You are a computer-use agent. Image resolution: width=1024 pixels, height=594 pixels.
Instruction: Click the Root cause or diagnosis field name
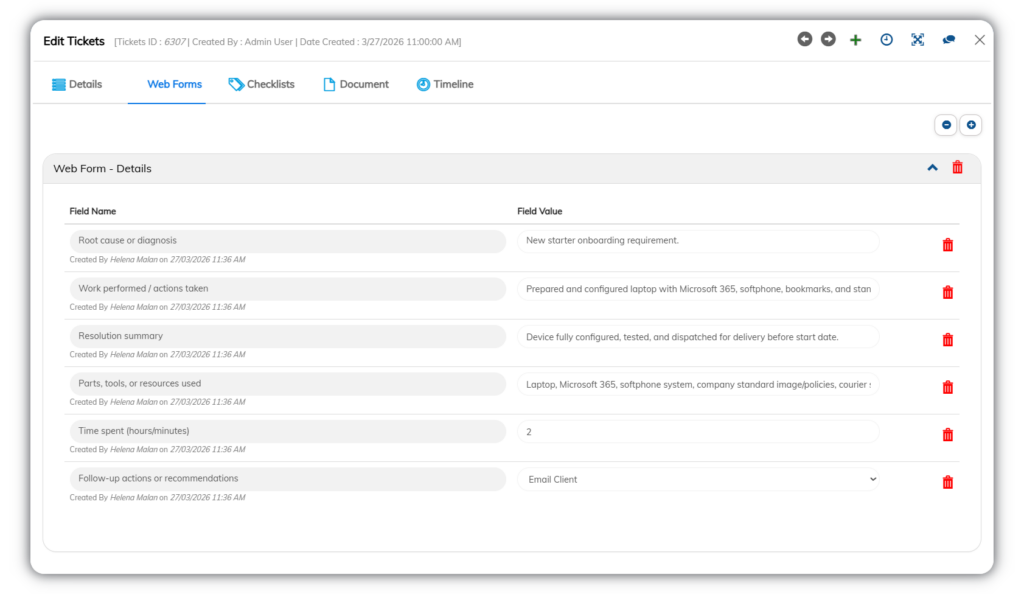(287, 241)
